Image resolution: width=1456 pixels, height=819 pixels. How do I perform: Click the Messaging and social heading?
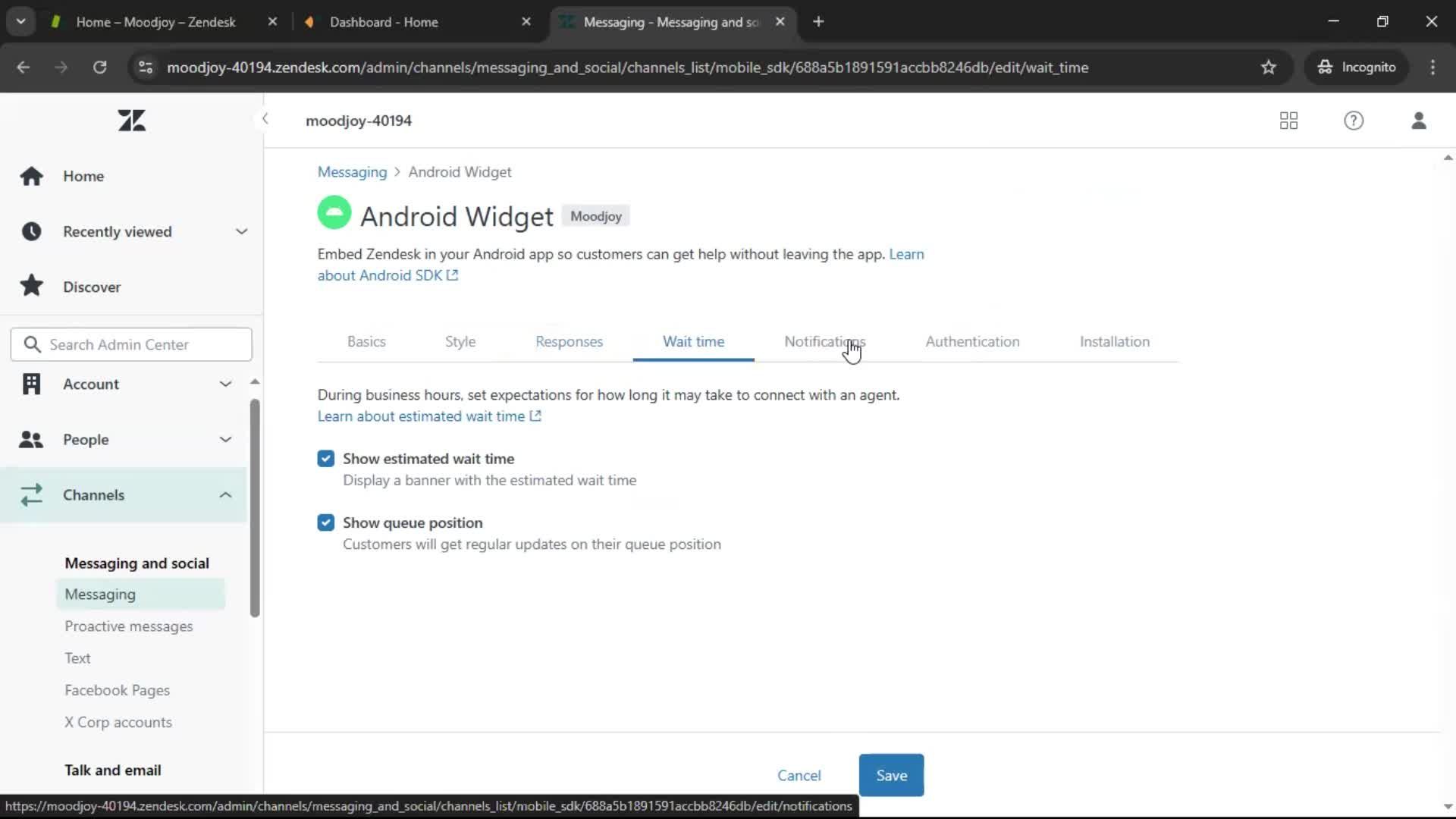(136, 563)
